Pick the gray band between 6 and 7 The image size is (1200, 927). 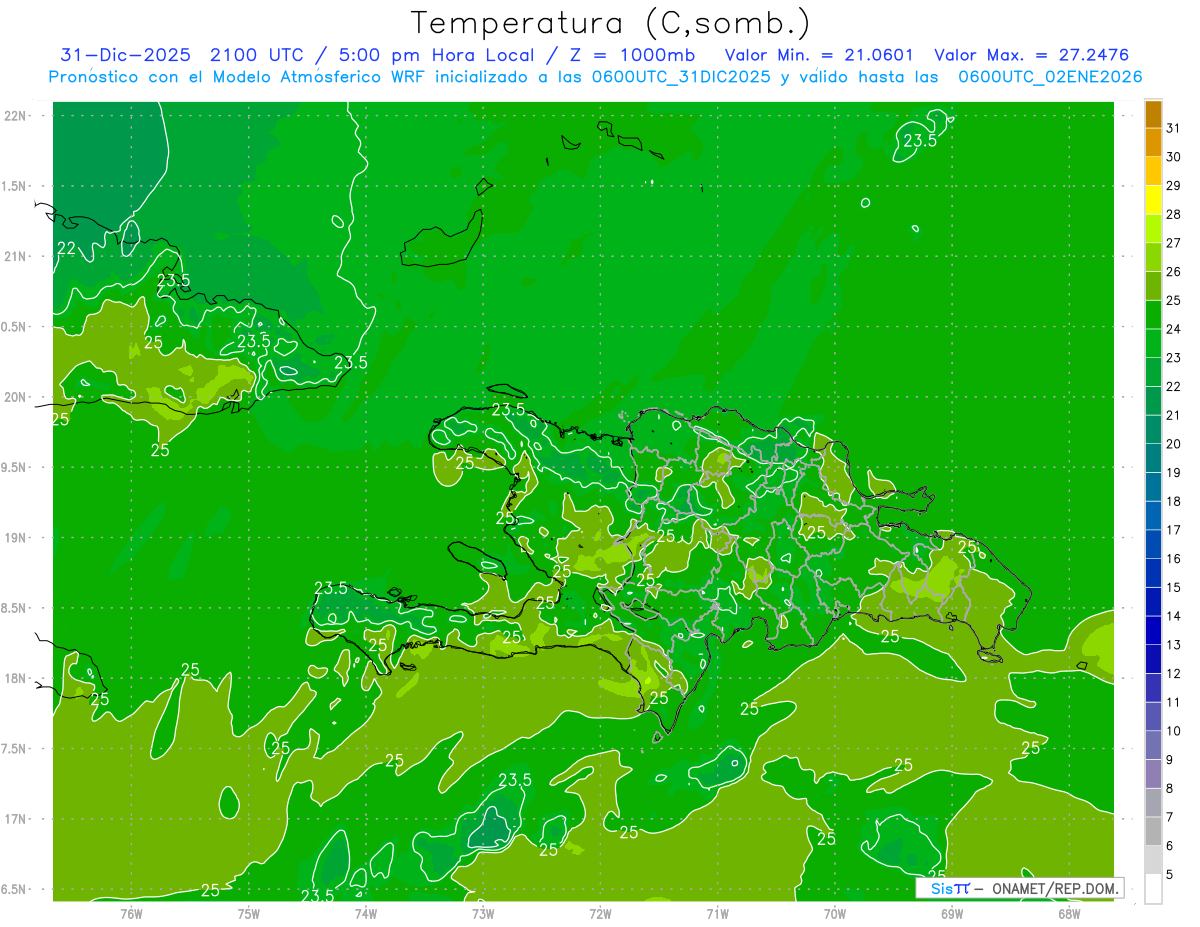point(1153,831)
